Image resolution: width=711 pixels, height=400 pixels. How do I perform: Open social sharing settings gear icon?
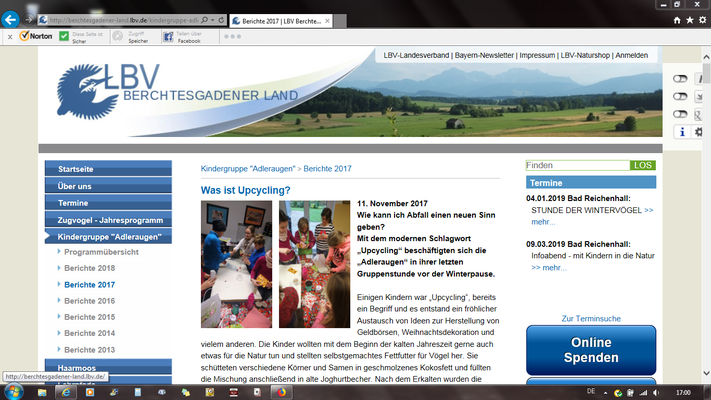pyautogui.click(x=699, y=132)
